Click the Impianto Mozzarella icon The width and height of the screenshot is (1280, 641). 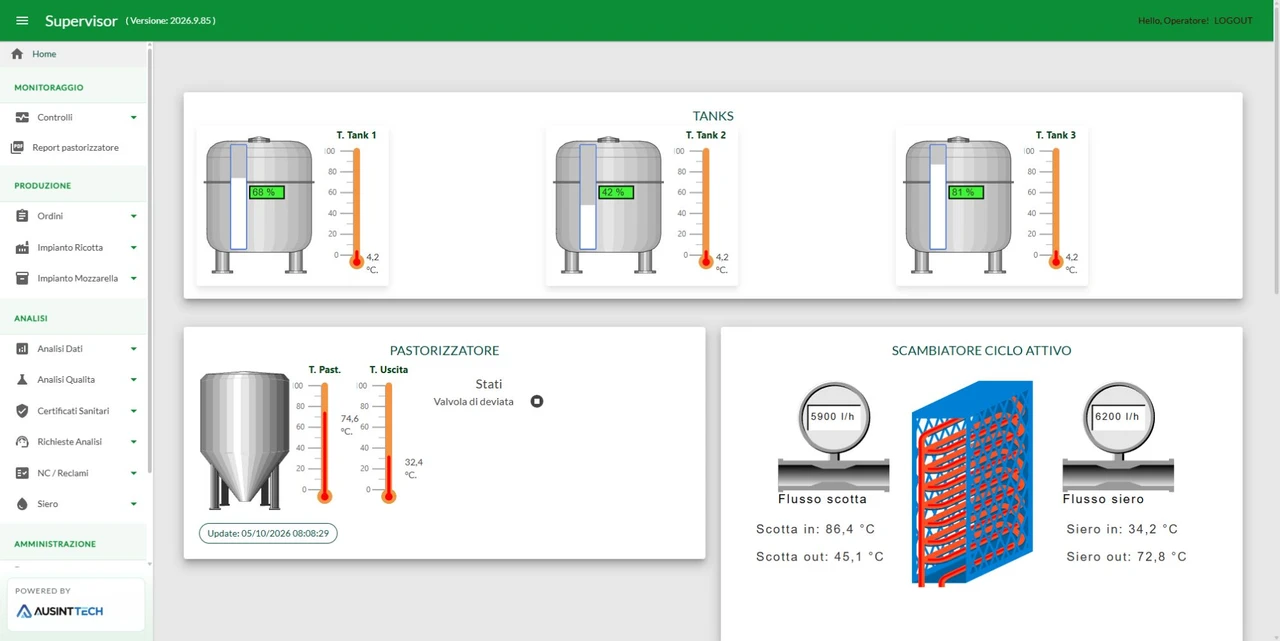22,279
